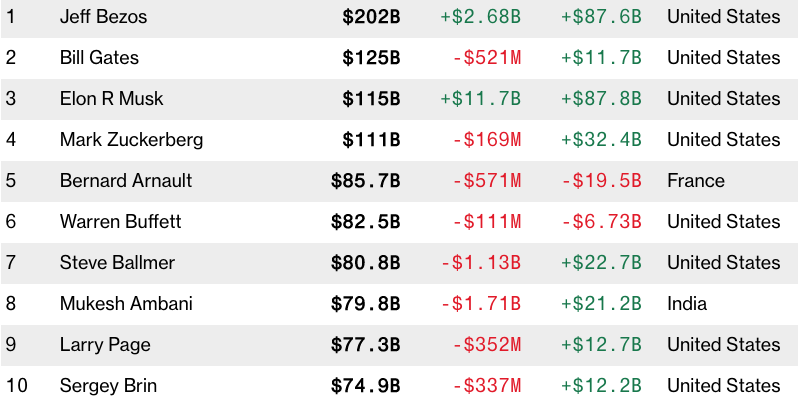Select the $125B net worth value

click(x=371, y=58)
